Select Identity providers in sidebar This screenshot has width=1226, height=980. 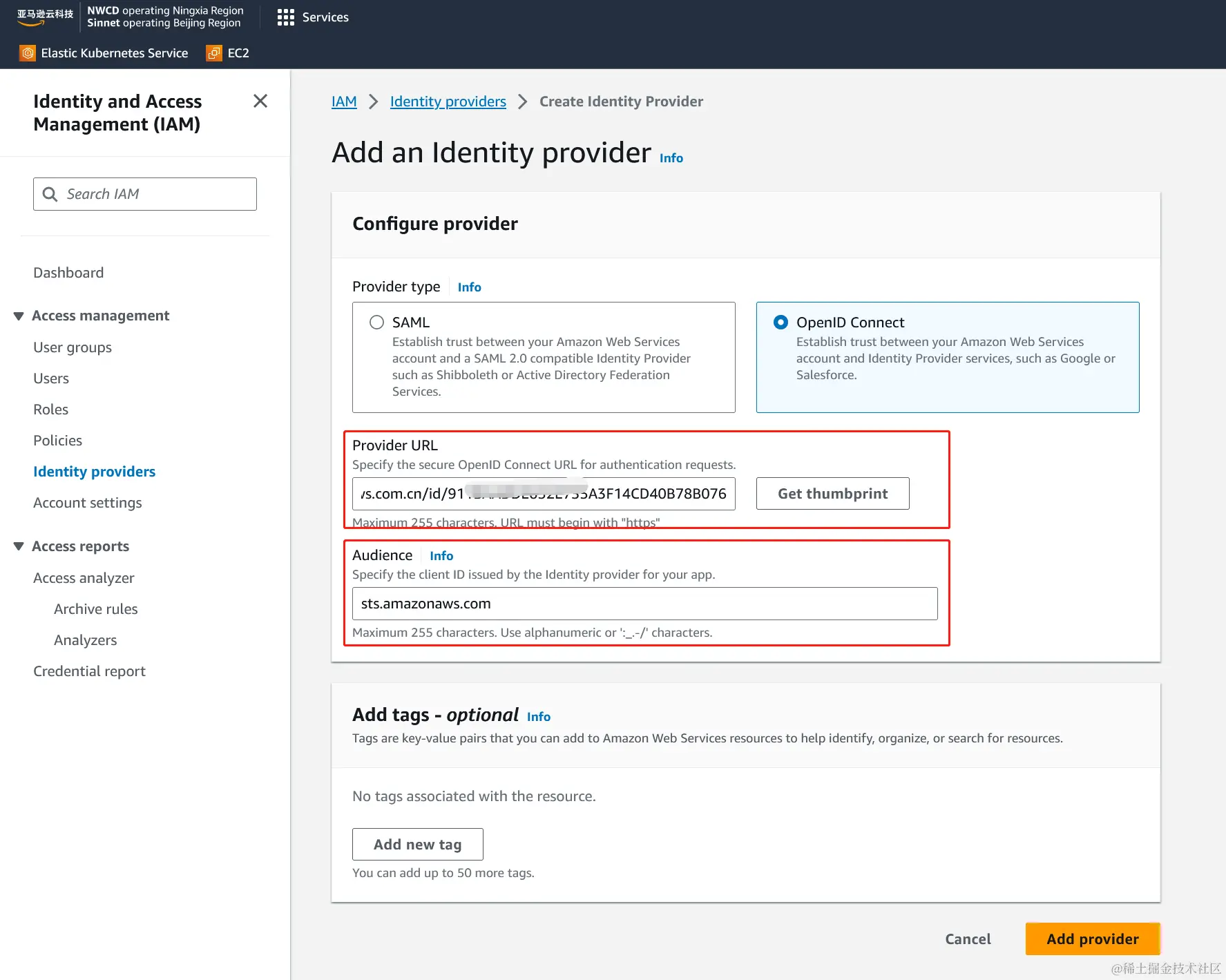[x=95, y=472]
